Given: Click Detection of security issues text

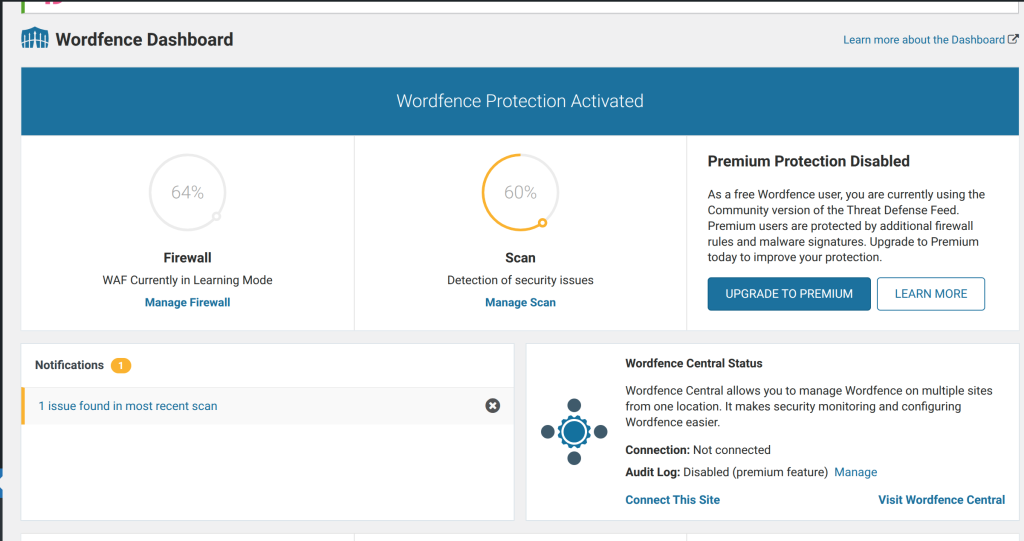Looking at the screenshot, I should coord(520,280).
